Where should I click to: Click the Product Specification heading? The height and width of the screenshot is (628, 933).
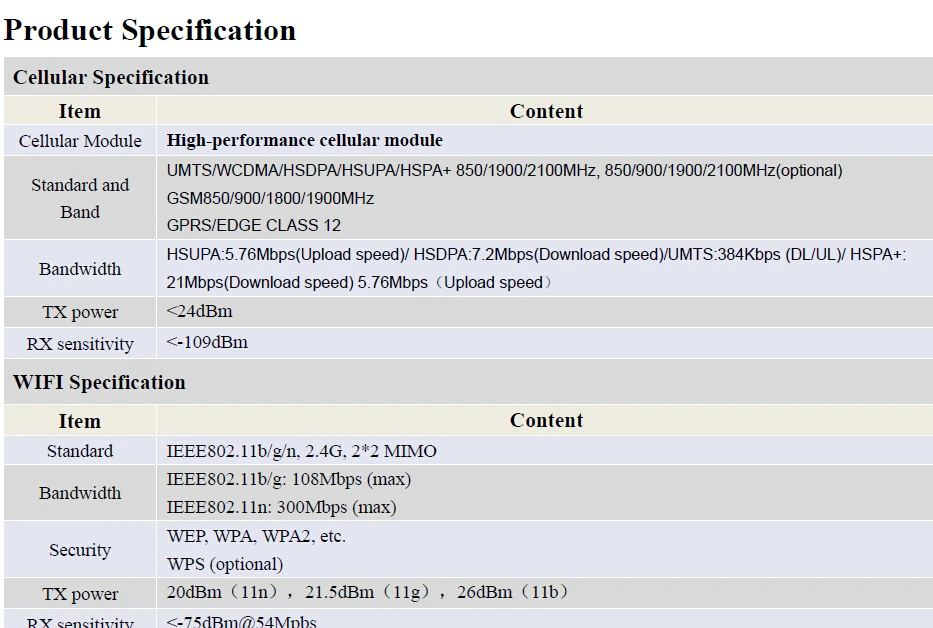[150, 30]
